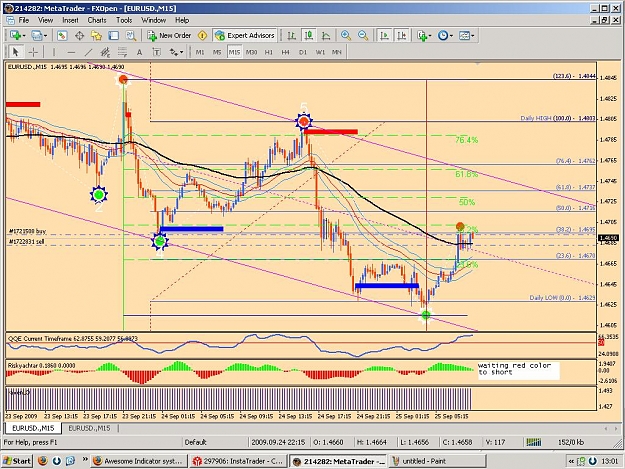Zoom out the chart

(x=363, y=35)
